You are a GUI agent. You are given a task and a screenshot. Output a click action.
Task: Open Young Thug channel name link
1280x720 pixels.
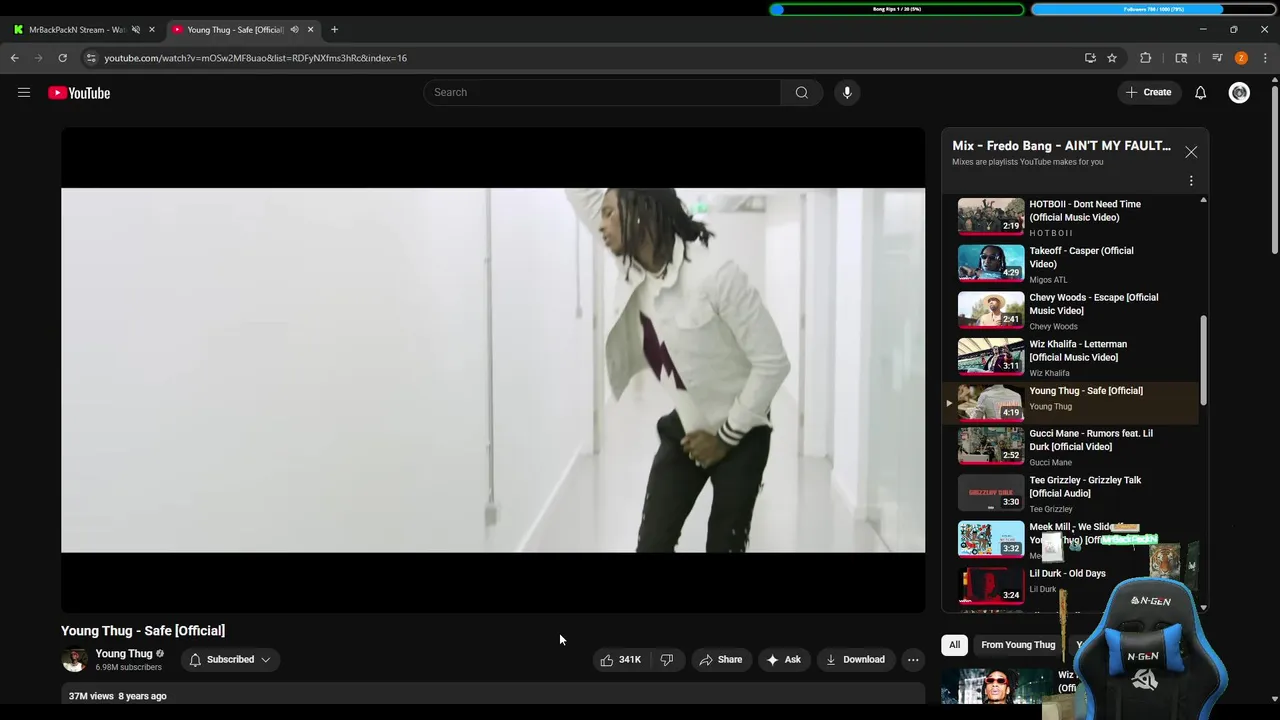[124, 654]
